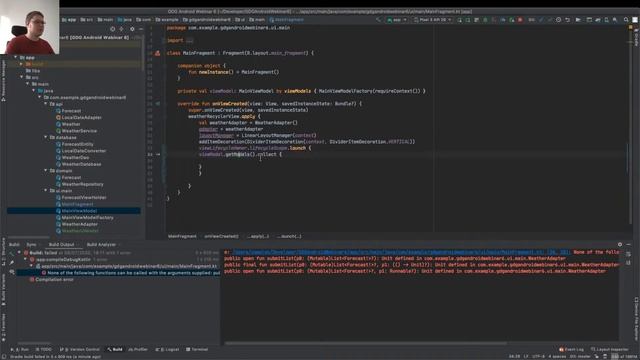
Task: Place cursor on the viewModel.getData().collect line
Action: [240, 154]
